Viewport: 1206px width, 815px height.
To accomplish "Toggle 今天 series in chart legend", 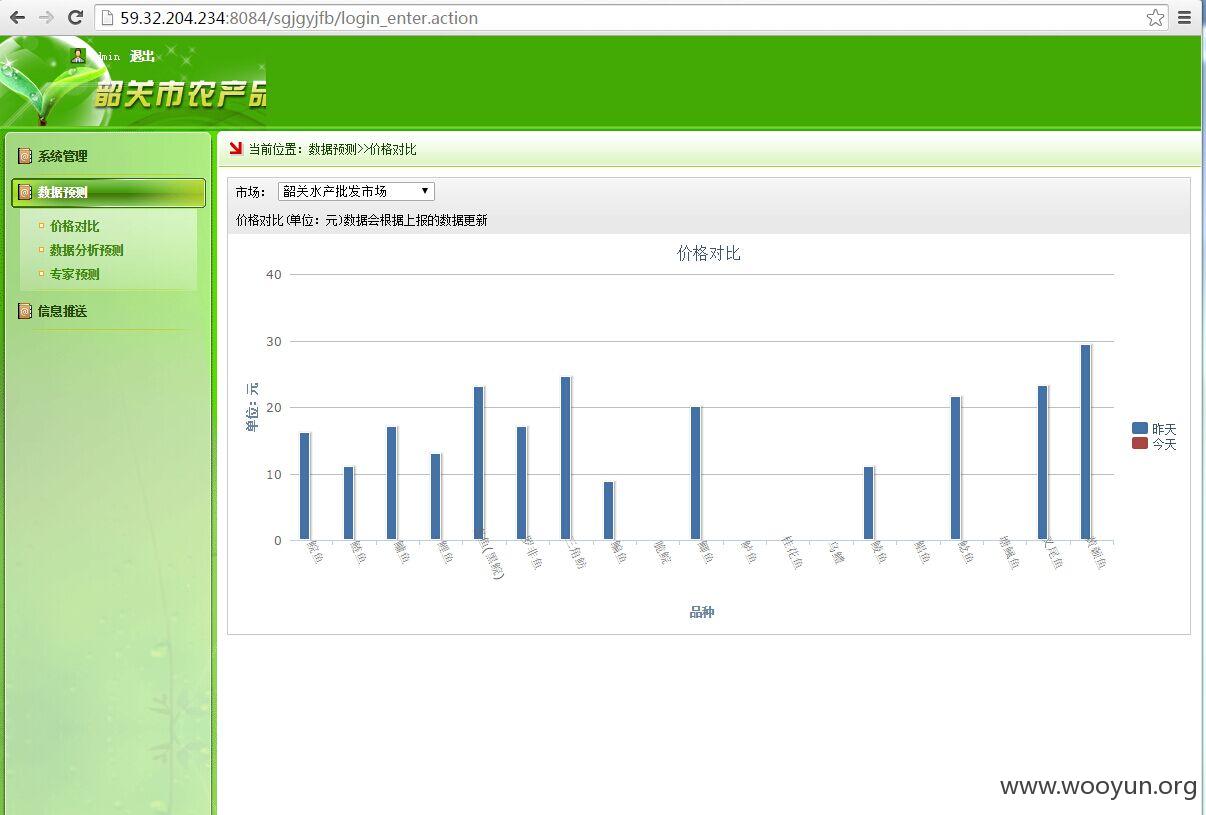I will coord(1154,443).
